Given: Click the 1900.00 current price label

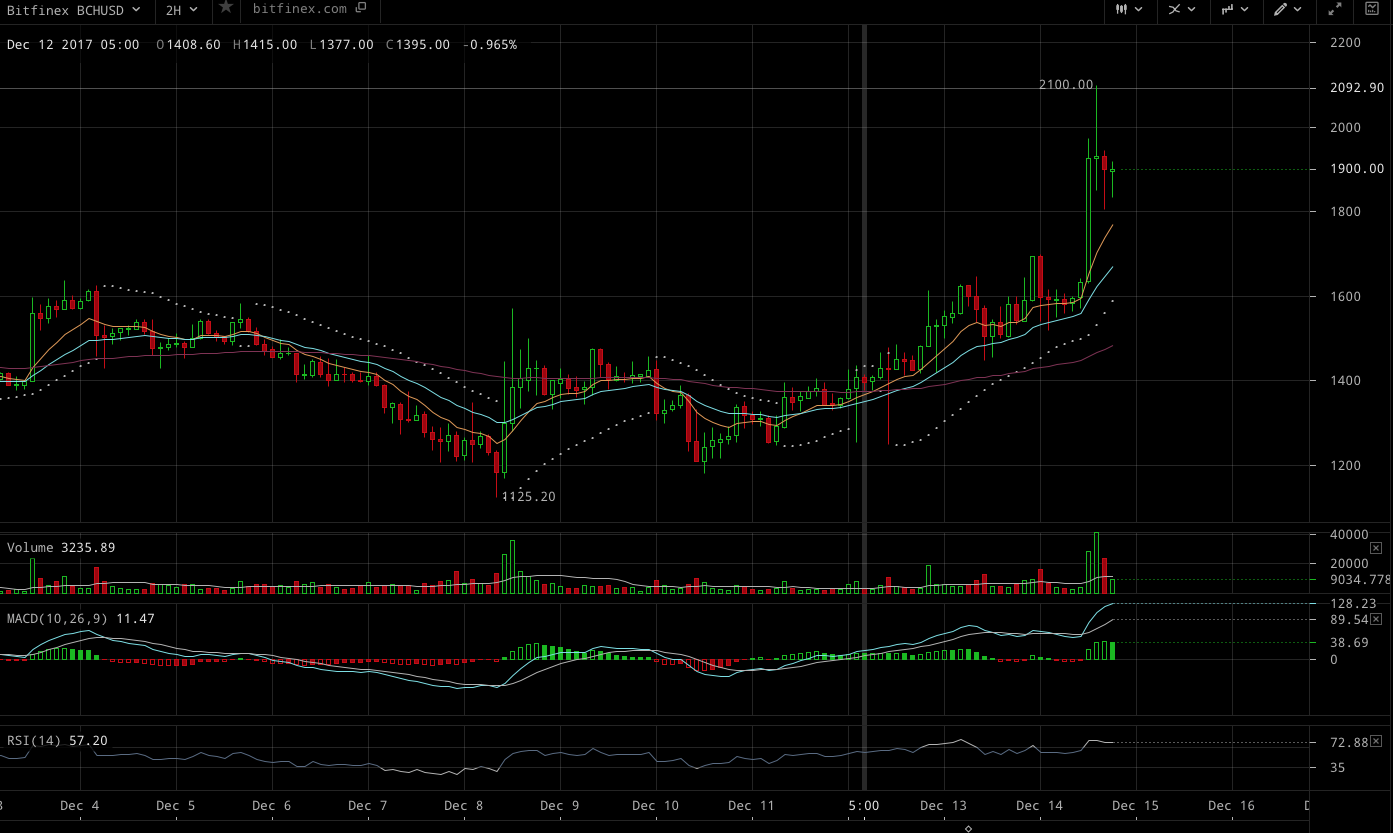Looking at the screenshot, I should click(x=1356, y=169).
